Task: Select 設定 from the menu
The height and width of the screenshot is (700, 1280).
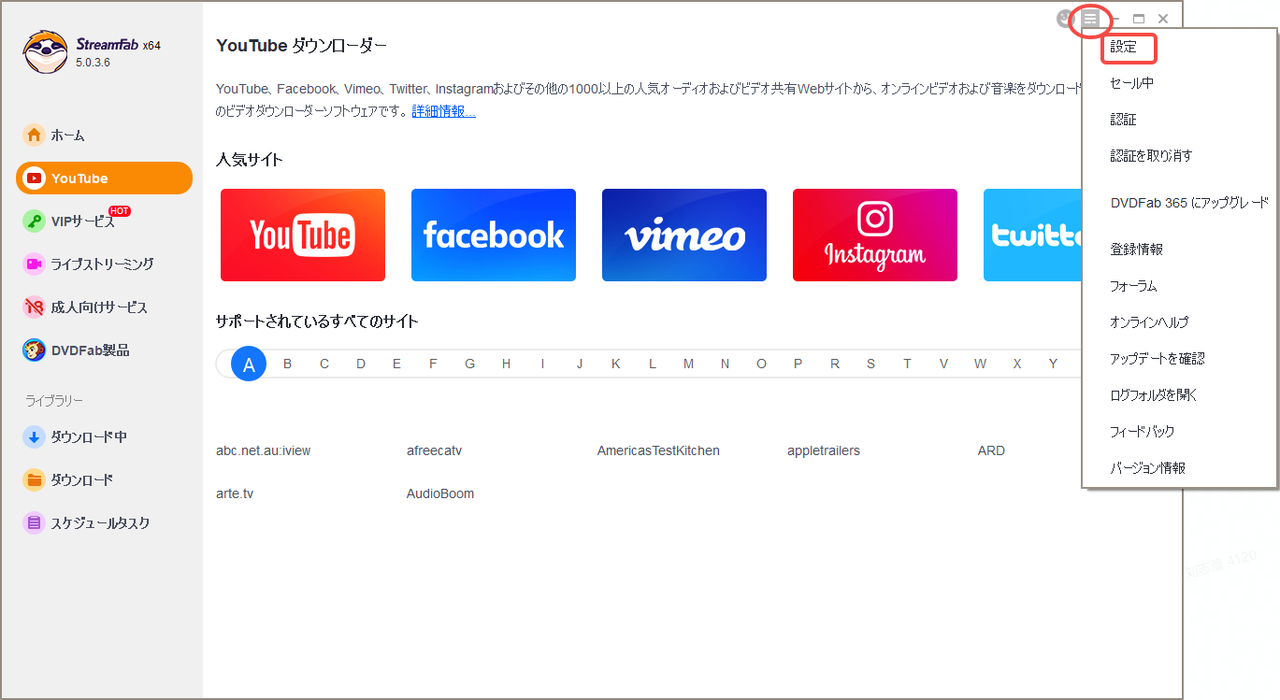Action: 1124,47
